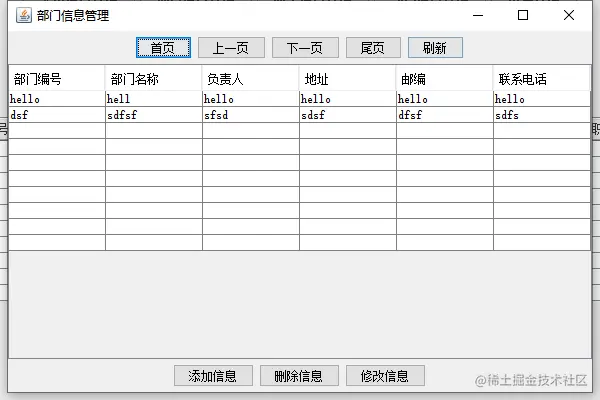Click the 上一页 previous page button
This screenshot has height=400, width=600.
pos(231,48)
